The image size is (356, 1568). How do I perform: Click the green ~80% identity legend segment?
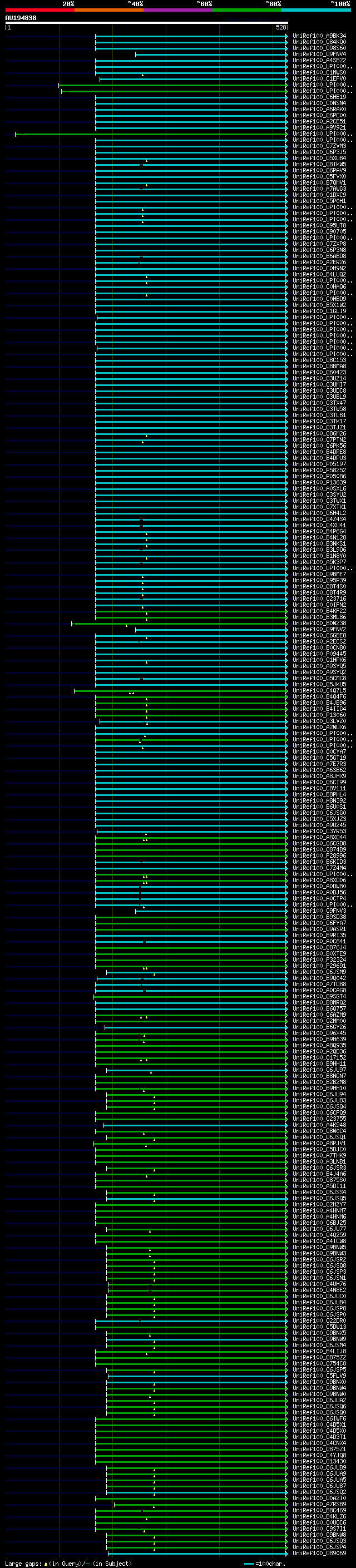[247, 10]
